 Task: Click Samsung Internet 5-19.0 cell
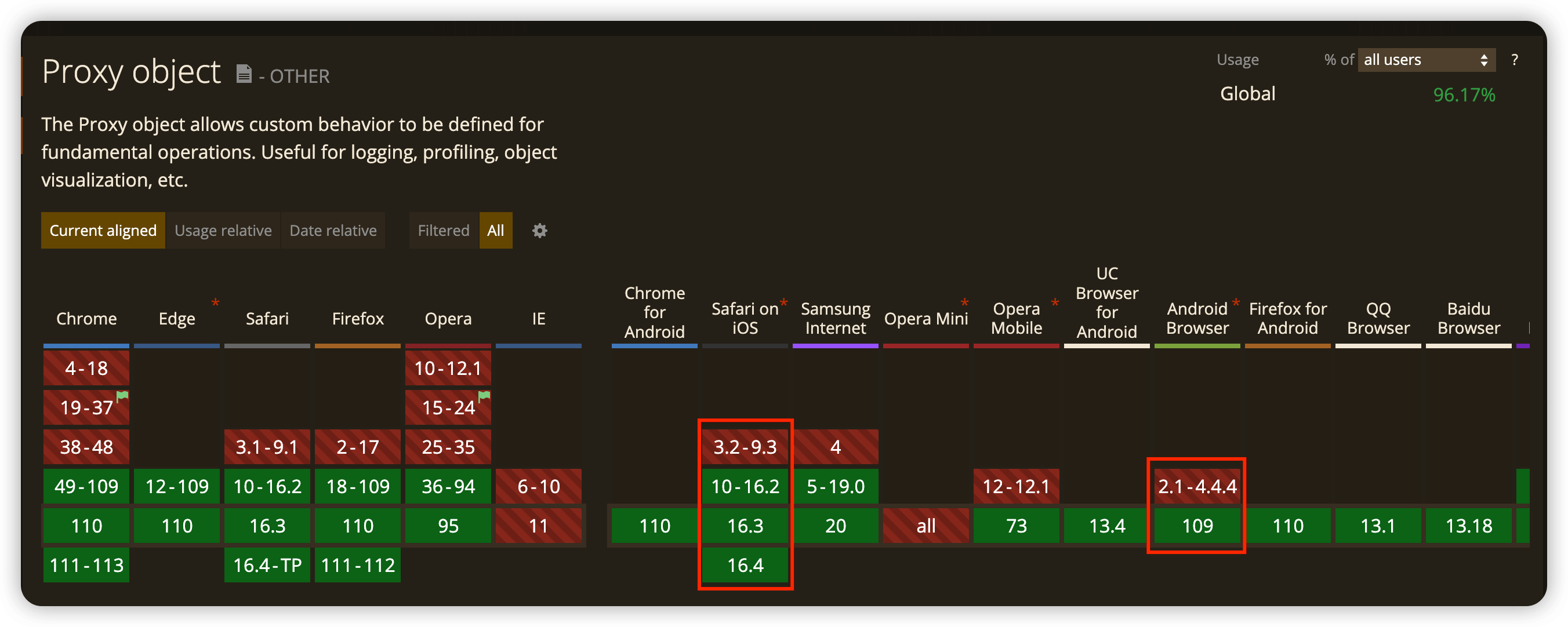[x=835, y=487]
